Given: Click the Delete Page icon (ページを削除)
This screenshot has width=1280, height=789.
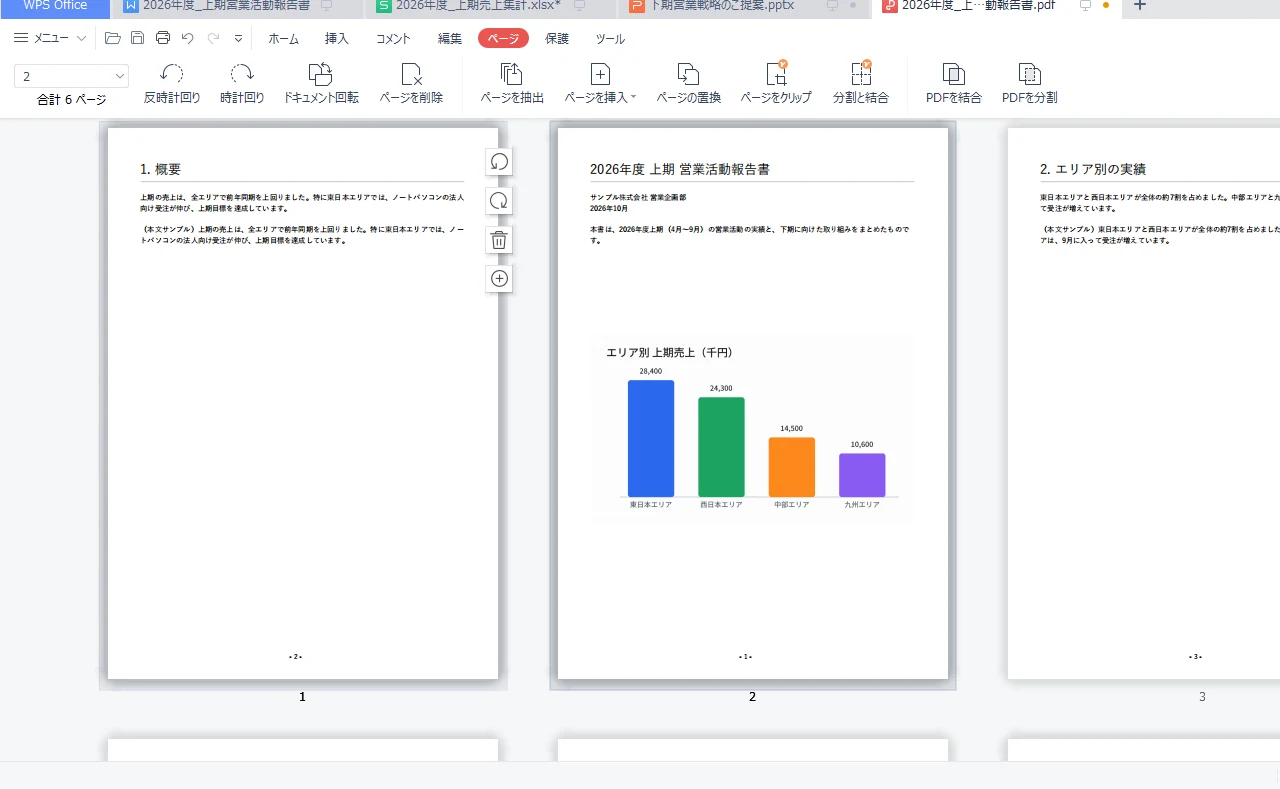Looking at the screenshot, I should pos(411,74).
